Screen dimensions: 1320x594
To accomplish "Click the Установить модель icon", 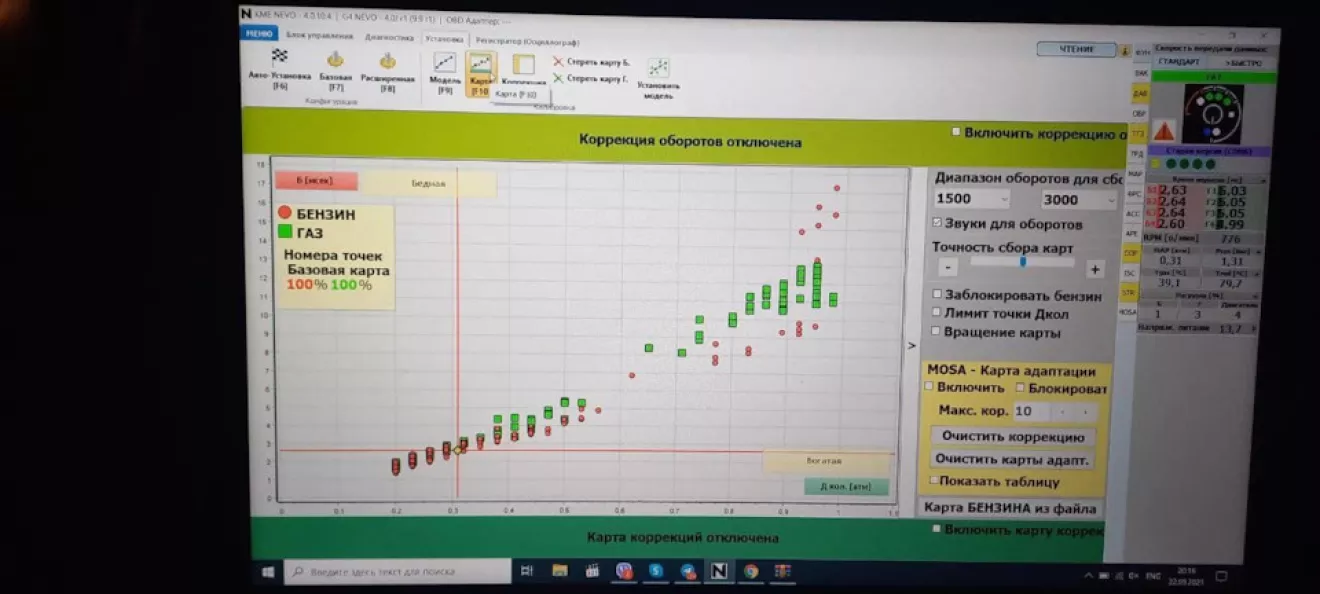I will [658, 68].
